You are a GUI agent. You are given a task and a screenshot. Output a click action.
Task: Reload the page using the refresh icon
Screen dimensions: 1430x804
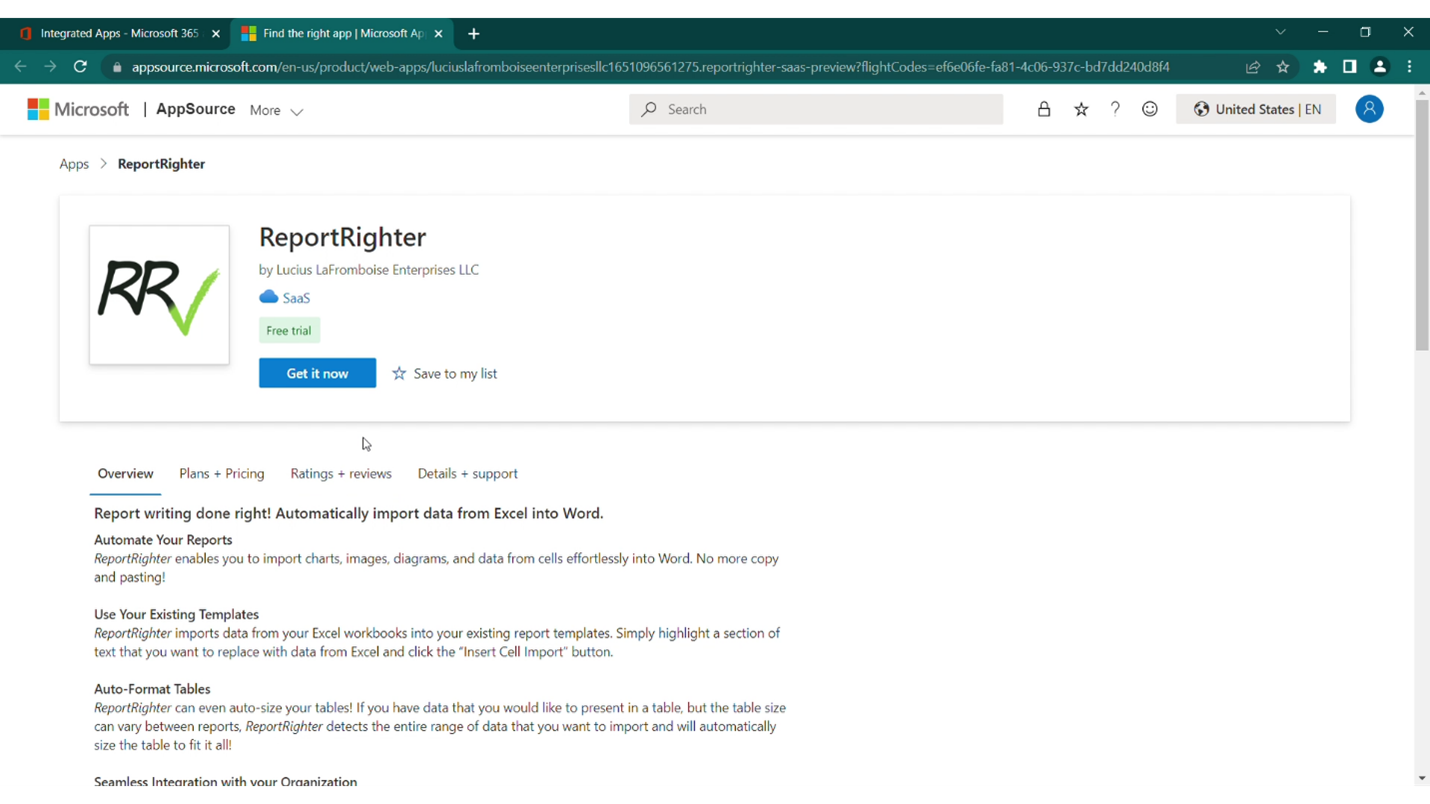[80, 67]
